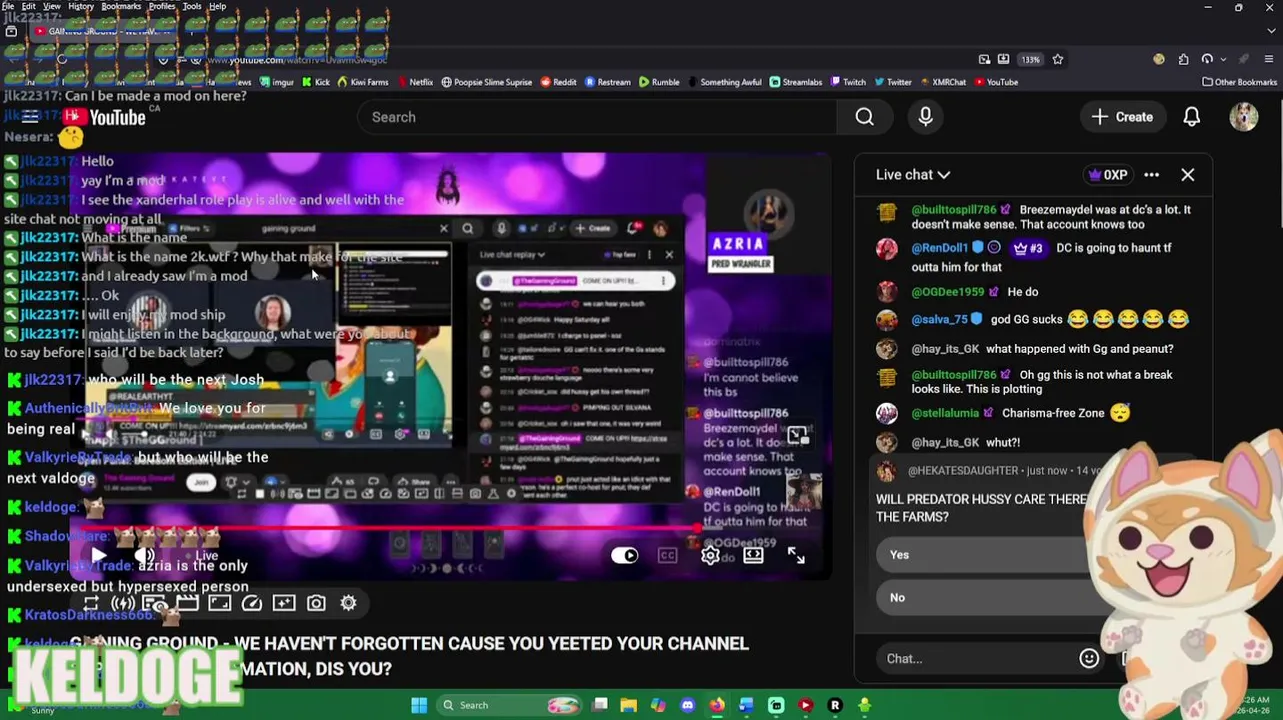Open the Kiwi Farms bookmark
Screen dimensions: 1283x720
363,82
